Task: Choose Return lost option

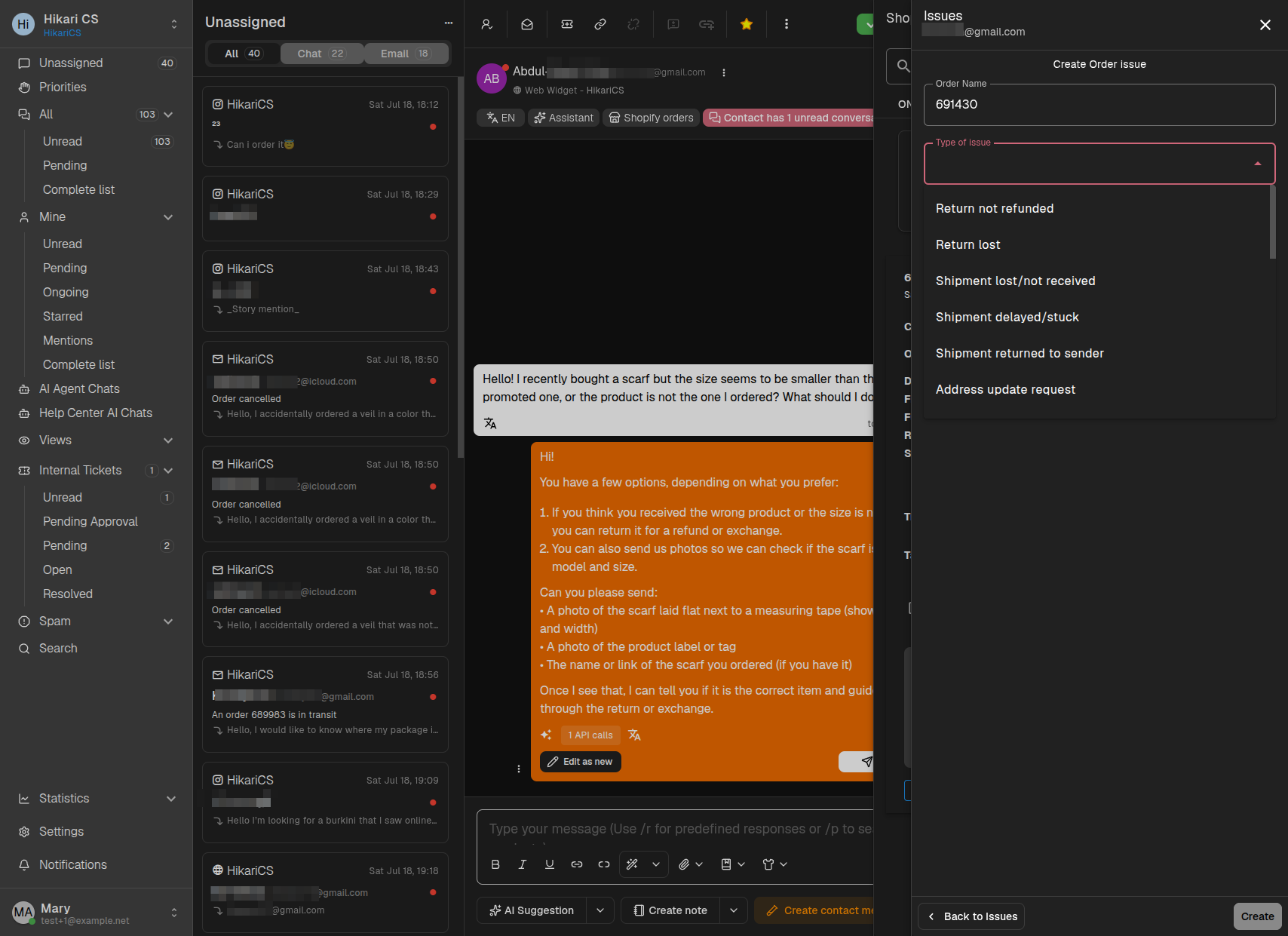Action: pyautogui.click(x=1097, y=245)
